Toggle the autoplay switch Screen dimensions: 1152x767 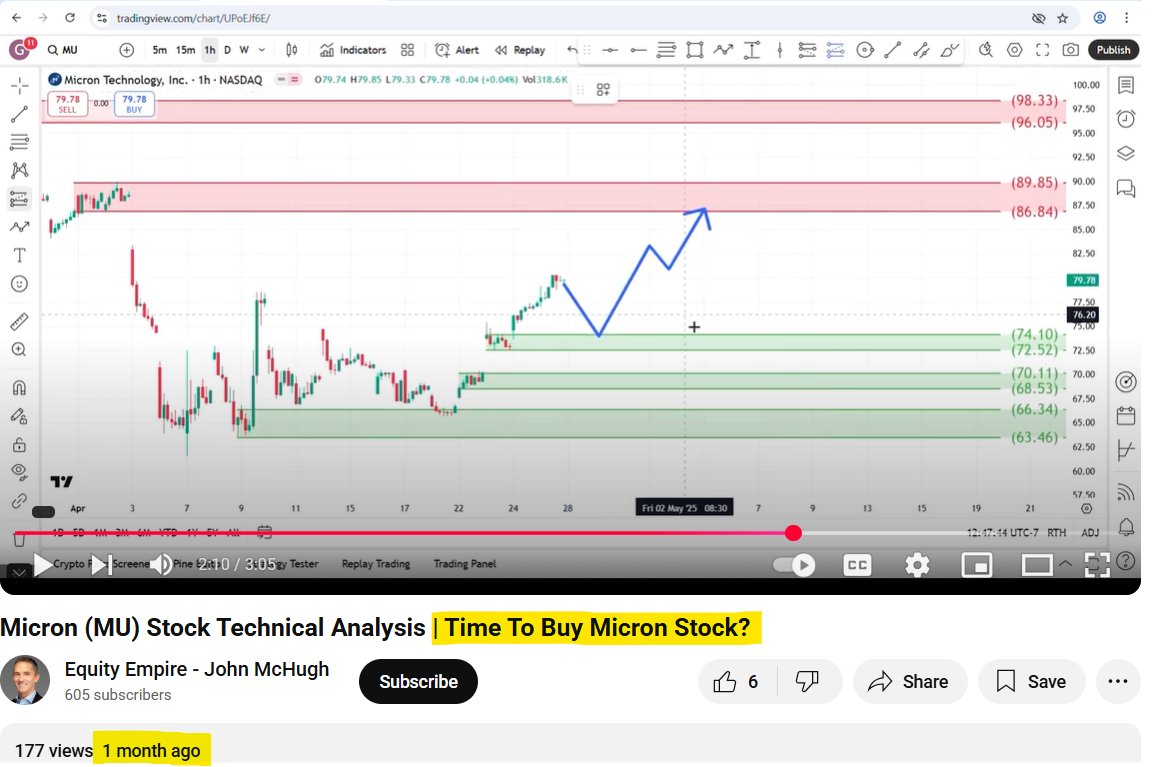pyautogui.click(x=794, y=564)
